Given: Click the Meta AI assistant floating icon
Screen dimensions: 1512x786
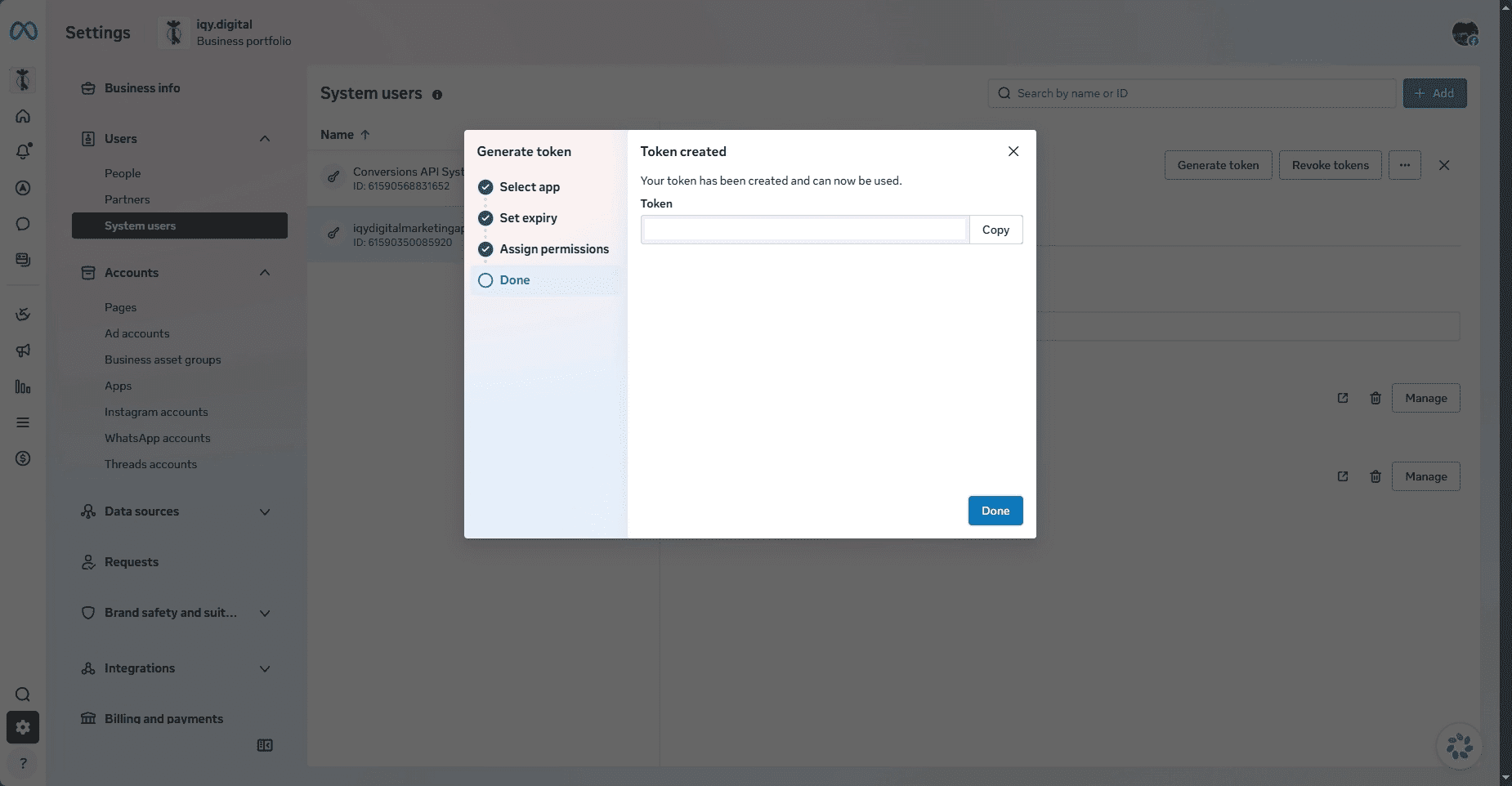Looking at the screenshot, I should (x=1460, y=746).
